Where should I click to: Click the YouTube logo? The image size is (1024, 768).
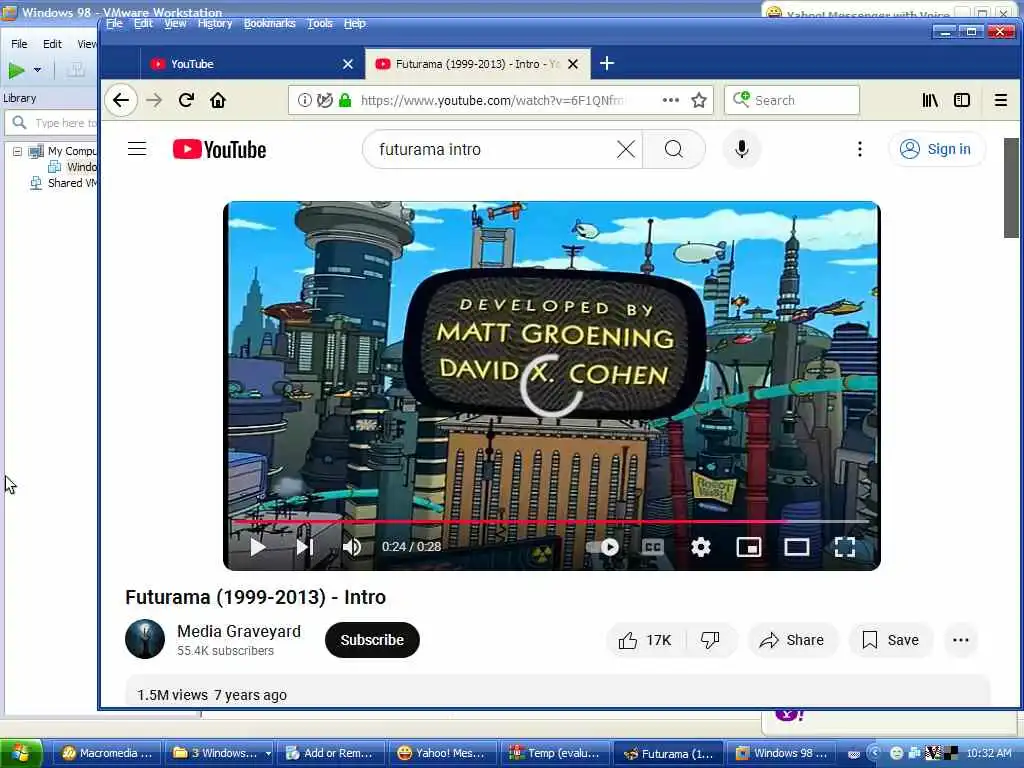coord(219,150)
